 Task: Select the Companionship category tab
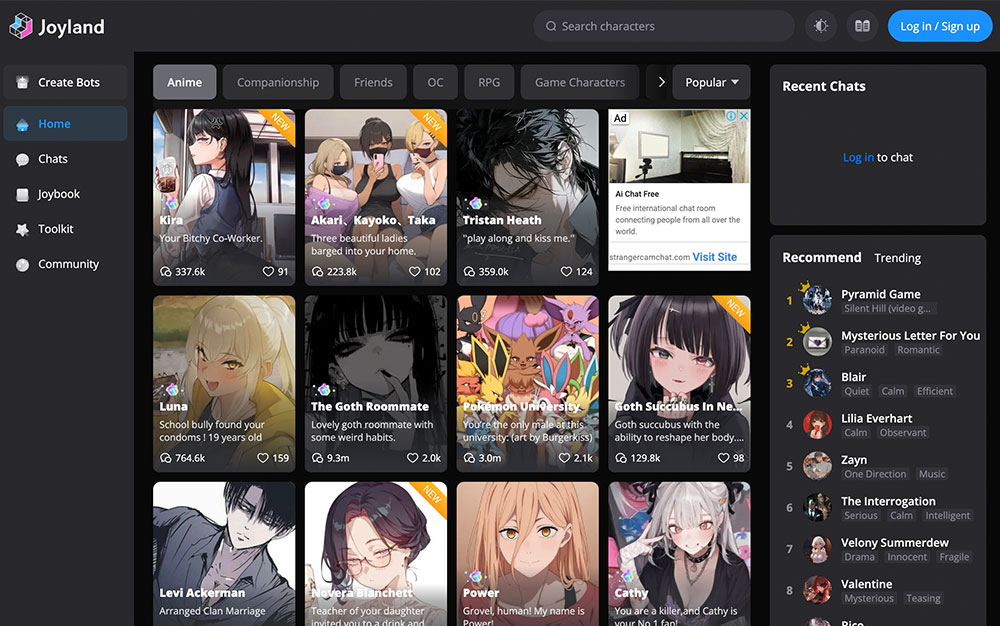pyautogui.click(x=278, y=82)
